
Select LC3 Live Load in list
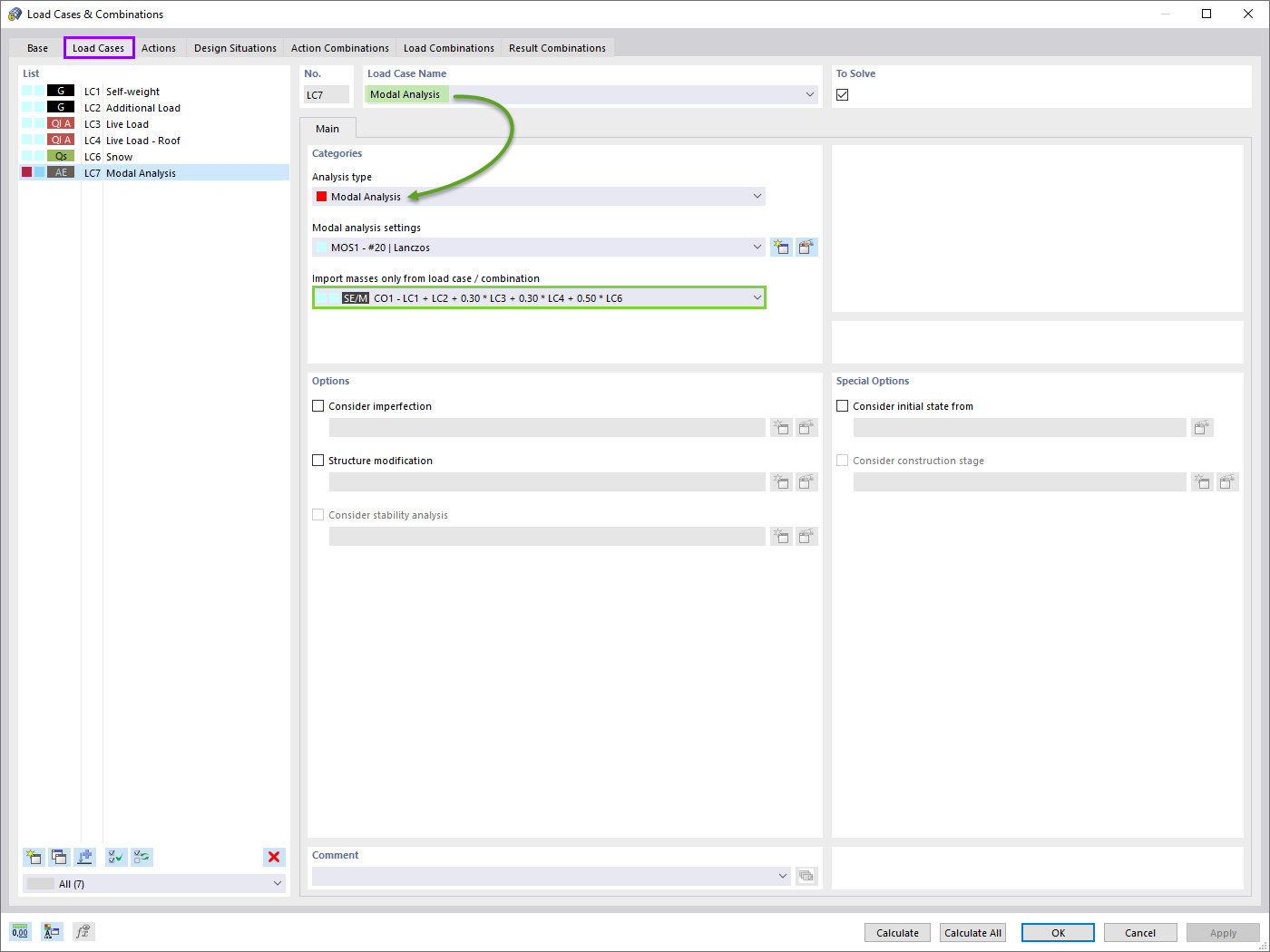[154, 123]
